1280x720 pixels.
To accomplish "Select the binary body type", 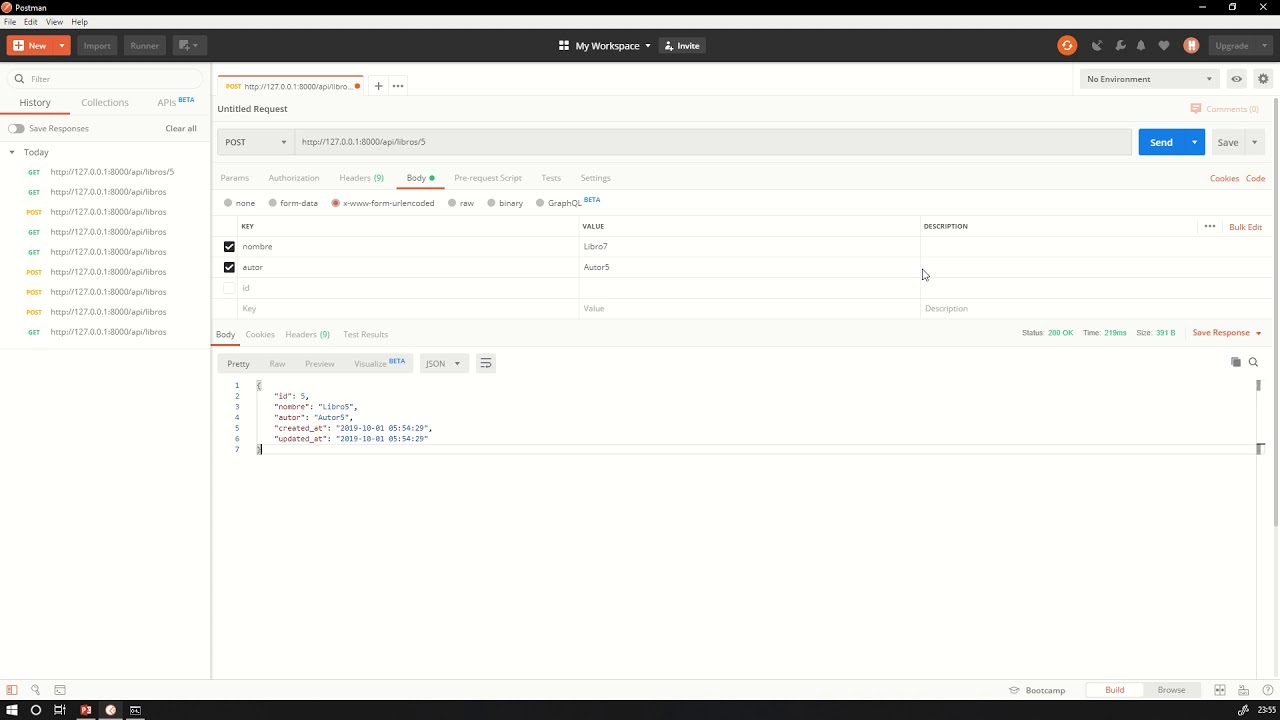I will pyautogui.click(x=491, y=203).
